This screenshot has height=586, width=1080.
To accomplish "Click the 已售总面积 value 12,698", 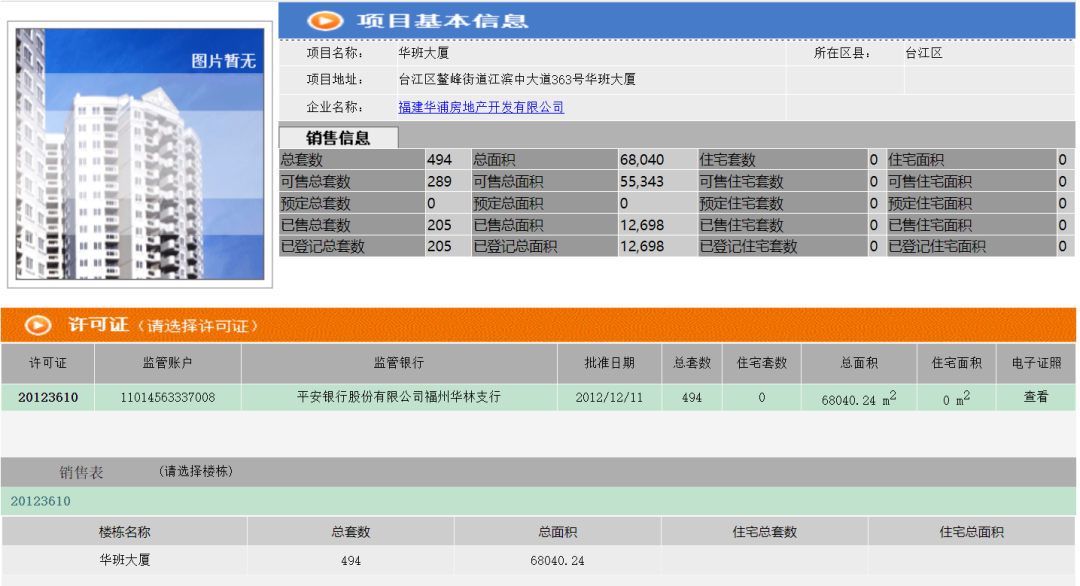I will [x=642, y=225].
